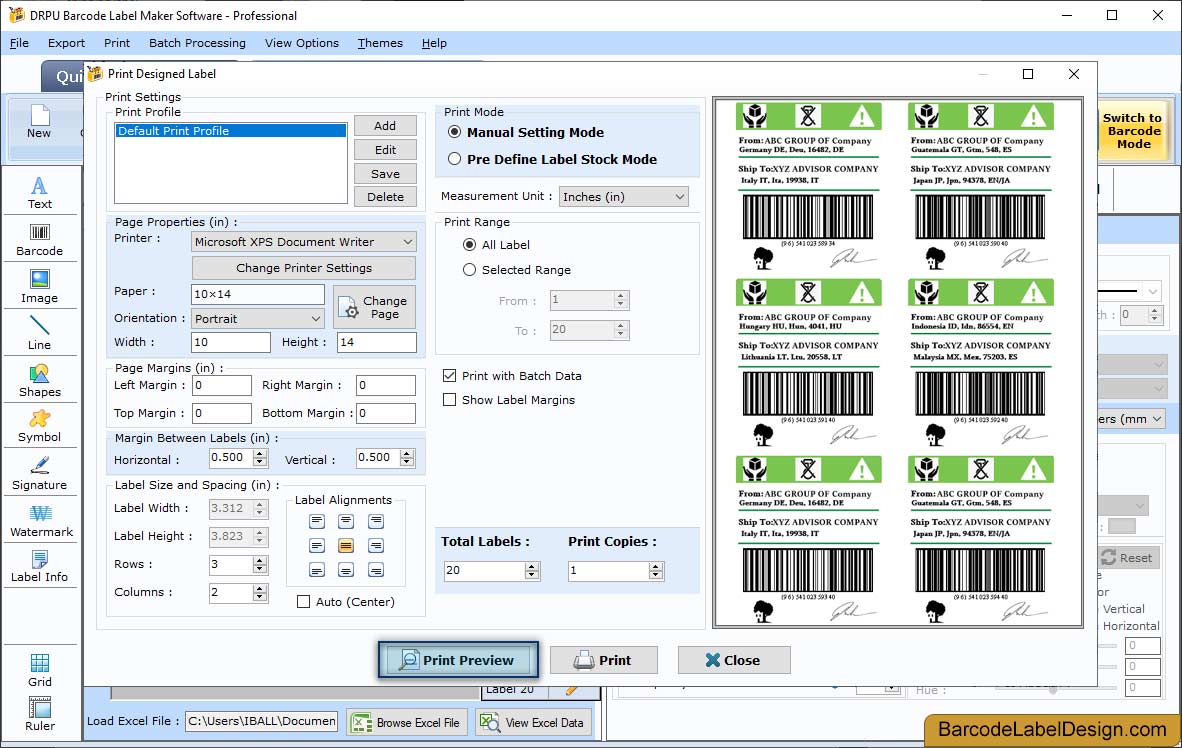Screen dimensions: 1182x748
Task: Open the Batch Processing menu
Action: (x=198, y=43)
